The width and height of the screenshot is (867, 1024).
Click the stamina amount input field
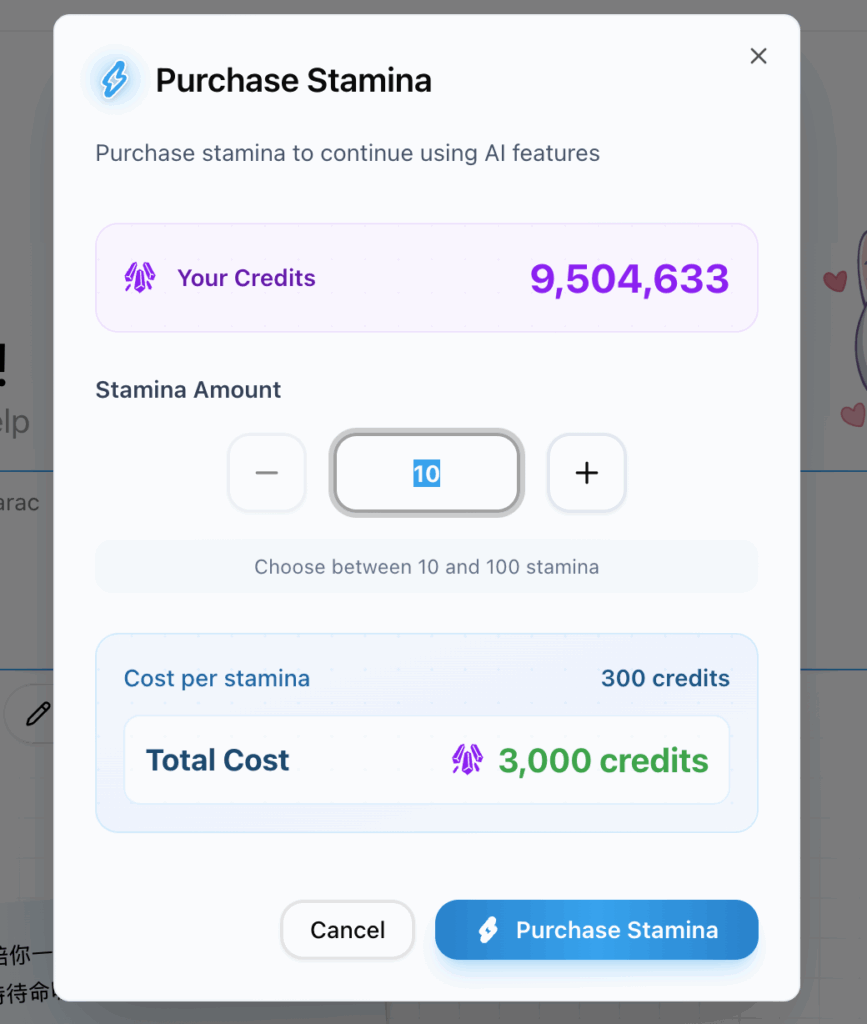[426, 473]
